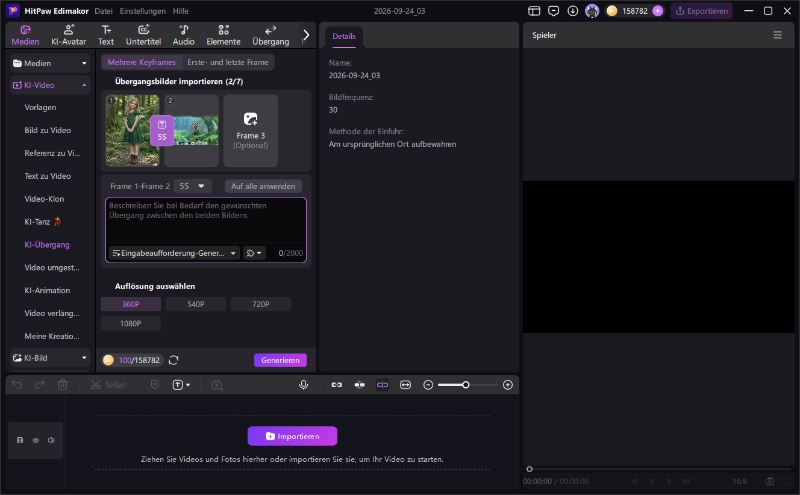Select KI-Animation in sidebar
Image resolution: width=800 pixels, height=495 pixels.
[47, 290]
